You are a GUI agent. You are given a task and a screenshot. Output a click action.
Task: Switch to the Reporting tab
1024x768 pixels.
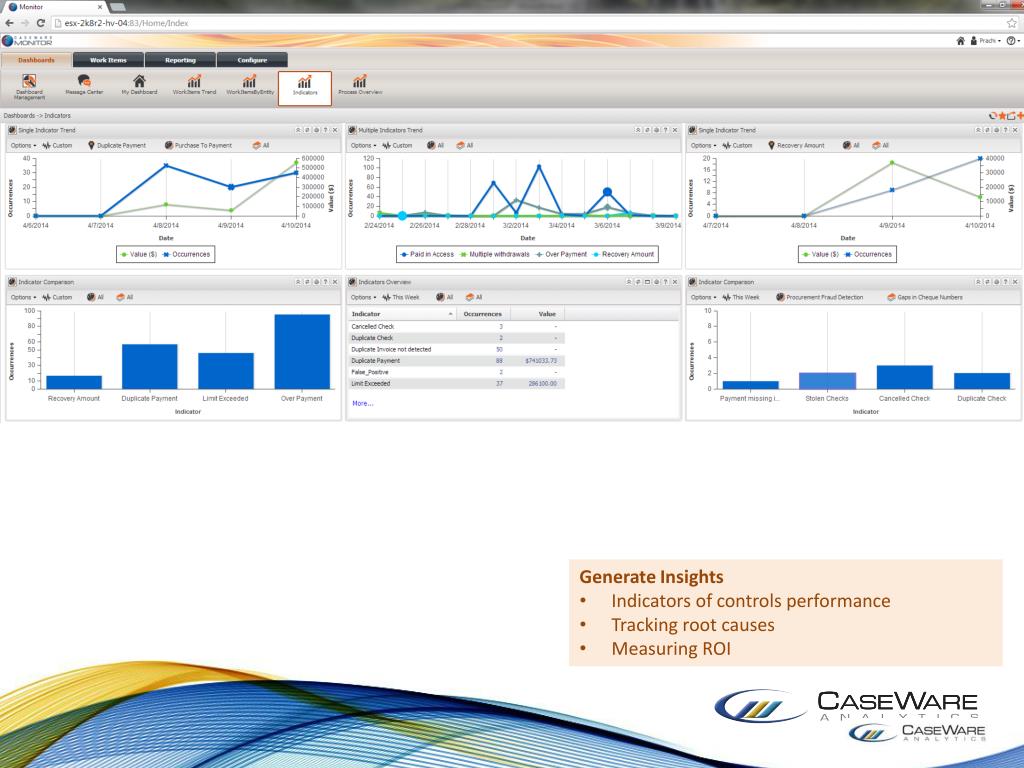click(180, 60)
